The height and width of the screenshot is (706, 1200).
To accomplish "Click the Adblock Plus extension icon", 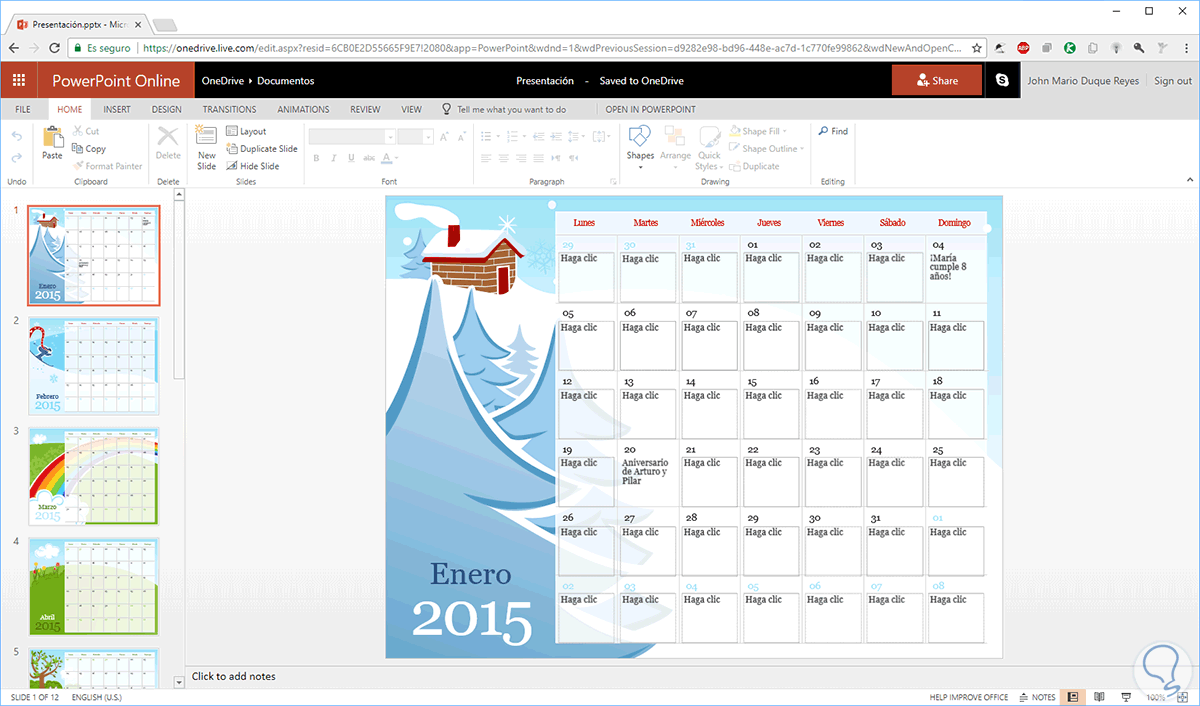I will click(x=1024, y=47).
